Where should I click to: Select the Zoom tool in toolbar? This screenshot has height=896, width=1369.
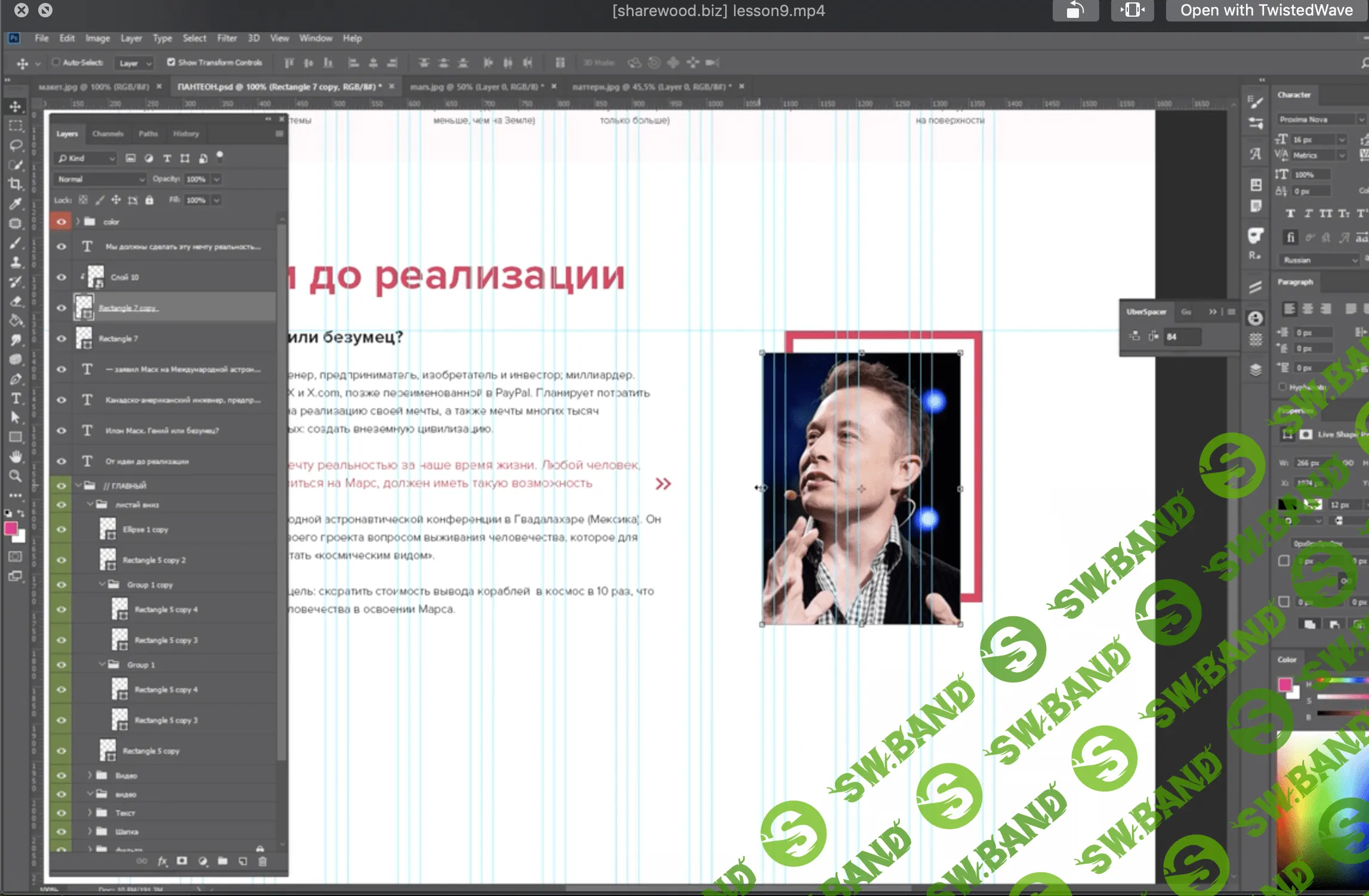pos(16,476)
